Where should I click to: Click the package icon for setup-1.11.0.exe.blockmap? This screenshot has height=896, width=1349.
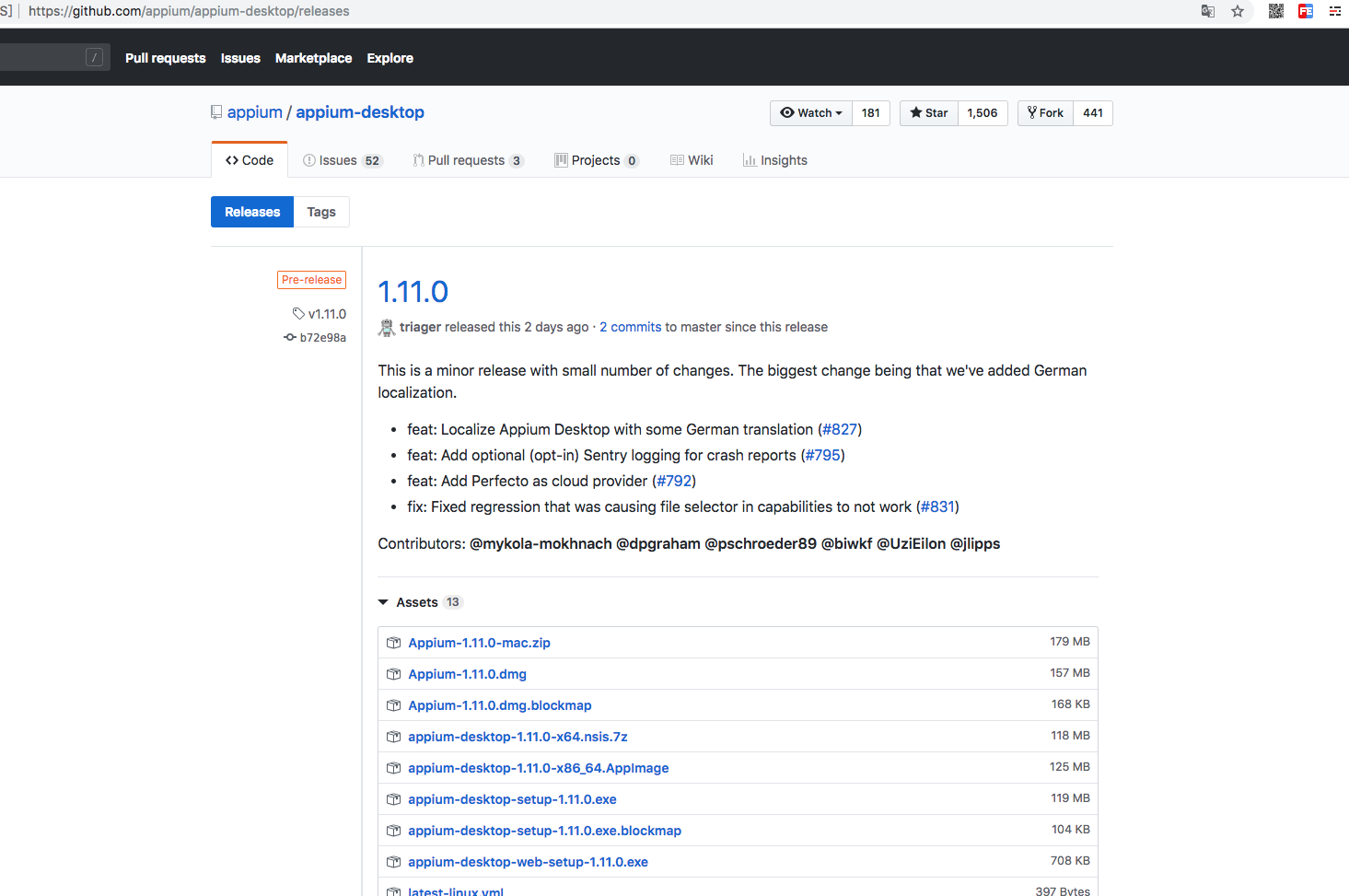tap(393, 831)
